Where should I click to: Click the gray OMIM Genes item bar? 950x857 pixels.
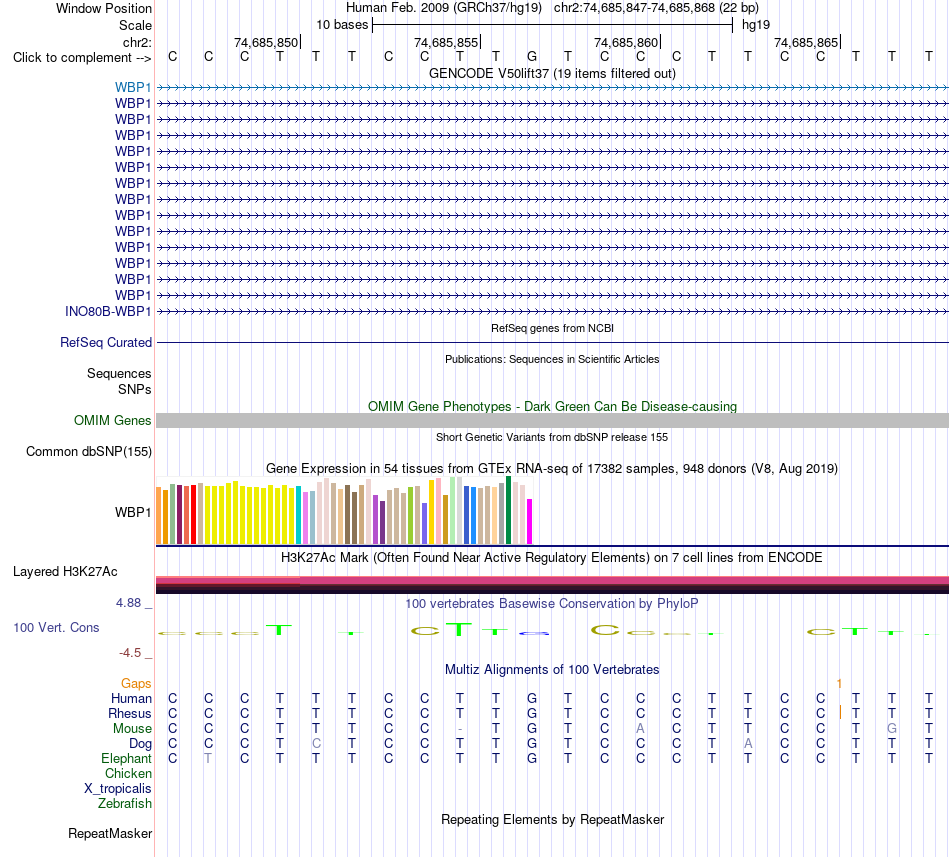552,420
